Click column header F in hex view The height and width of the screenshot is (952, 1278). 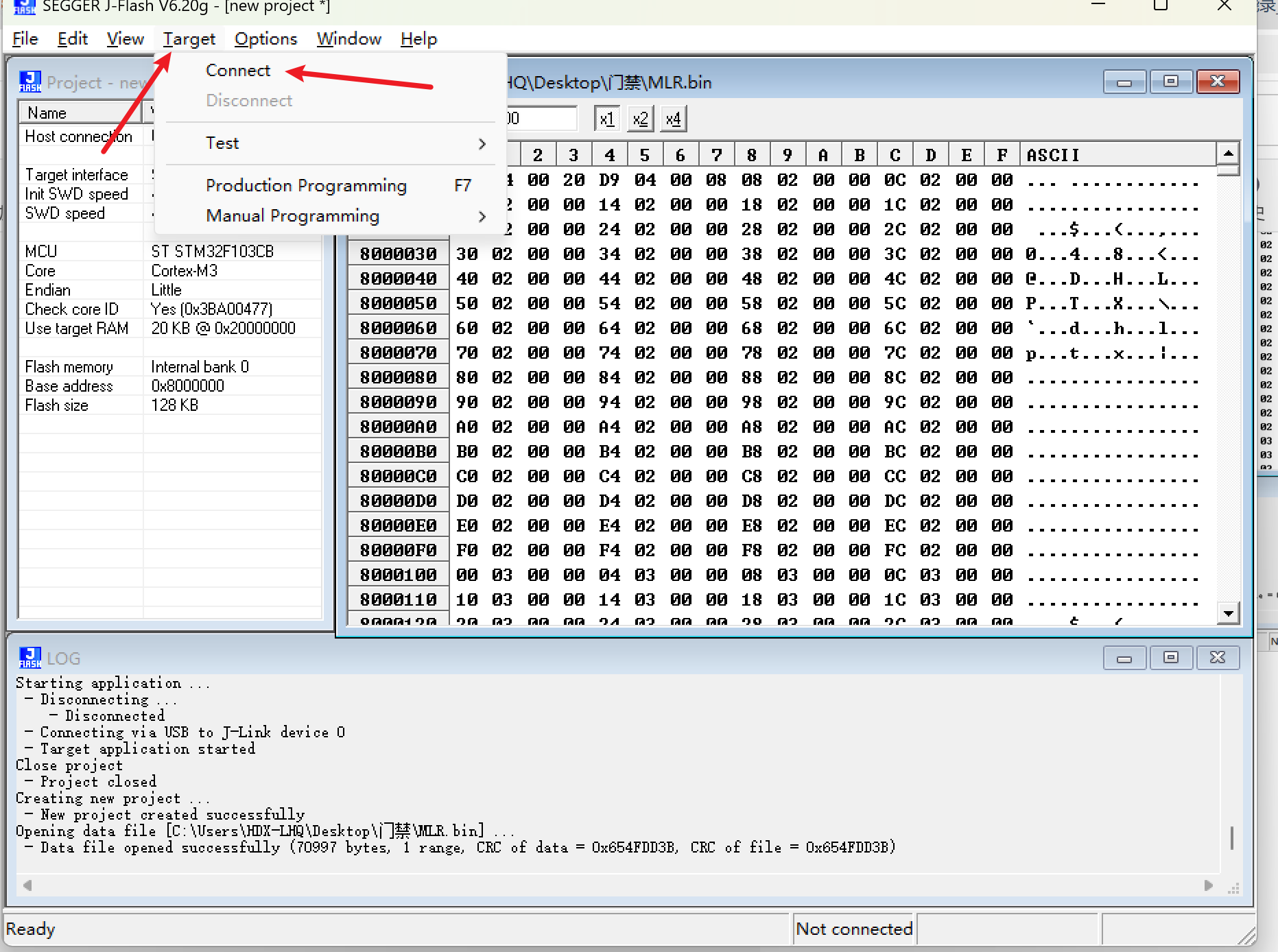coord(1002,156)
